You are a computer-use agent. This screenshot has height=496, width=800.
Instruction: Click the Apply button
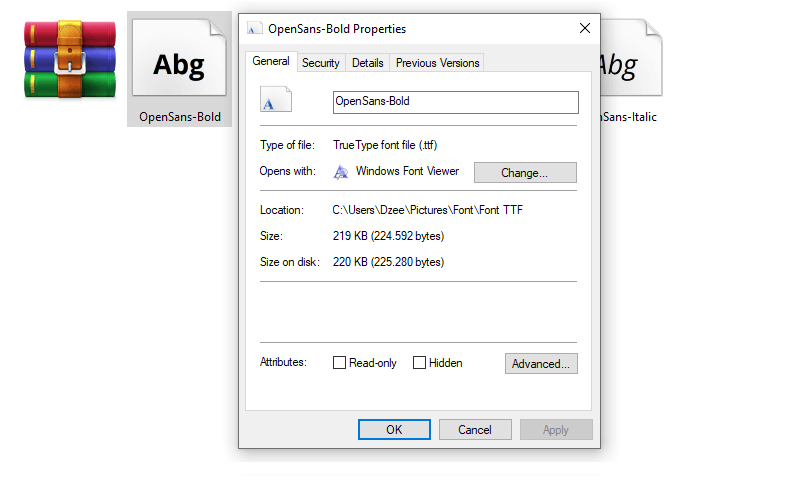[556, 430]
